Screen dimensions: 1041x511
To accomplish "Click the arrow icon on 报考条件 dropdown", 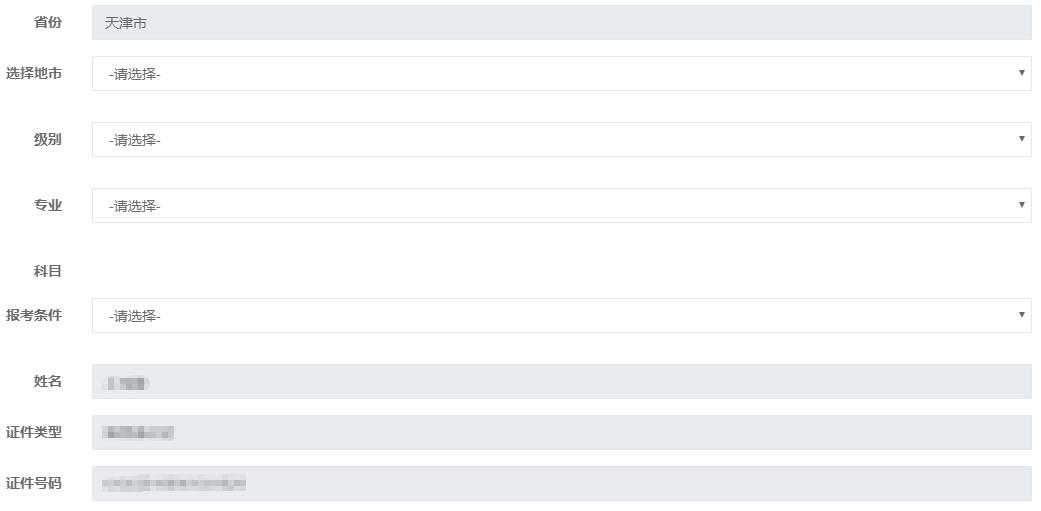I will coord(1021,315).
